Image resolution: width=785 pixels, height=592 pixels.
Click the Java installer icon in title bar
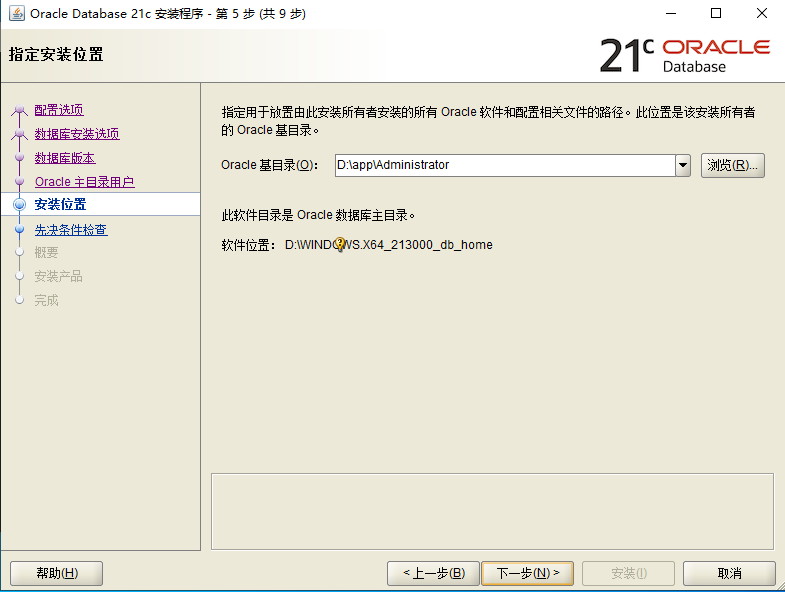pos(17,14)
